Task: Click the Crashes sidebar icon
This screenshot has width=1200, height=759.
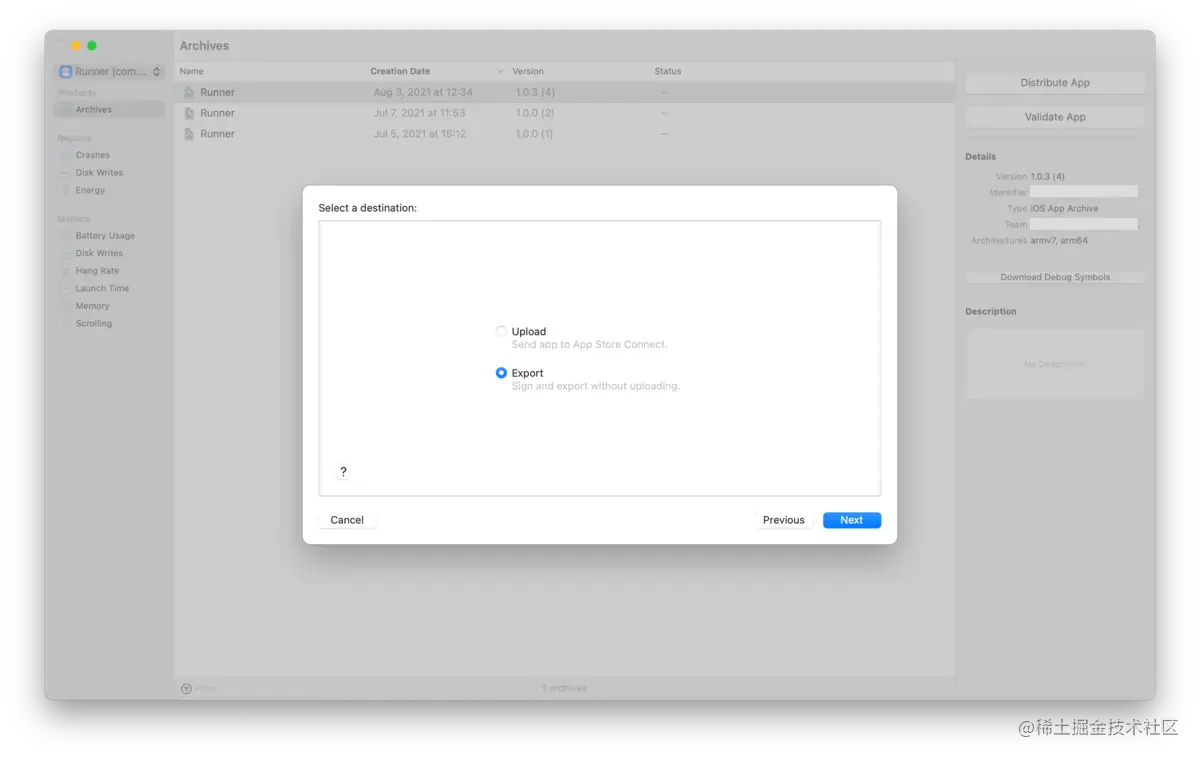Action: click(66, 155)
